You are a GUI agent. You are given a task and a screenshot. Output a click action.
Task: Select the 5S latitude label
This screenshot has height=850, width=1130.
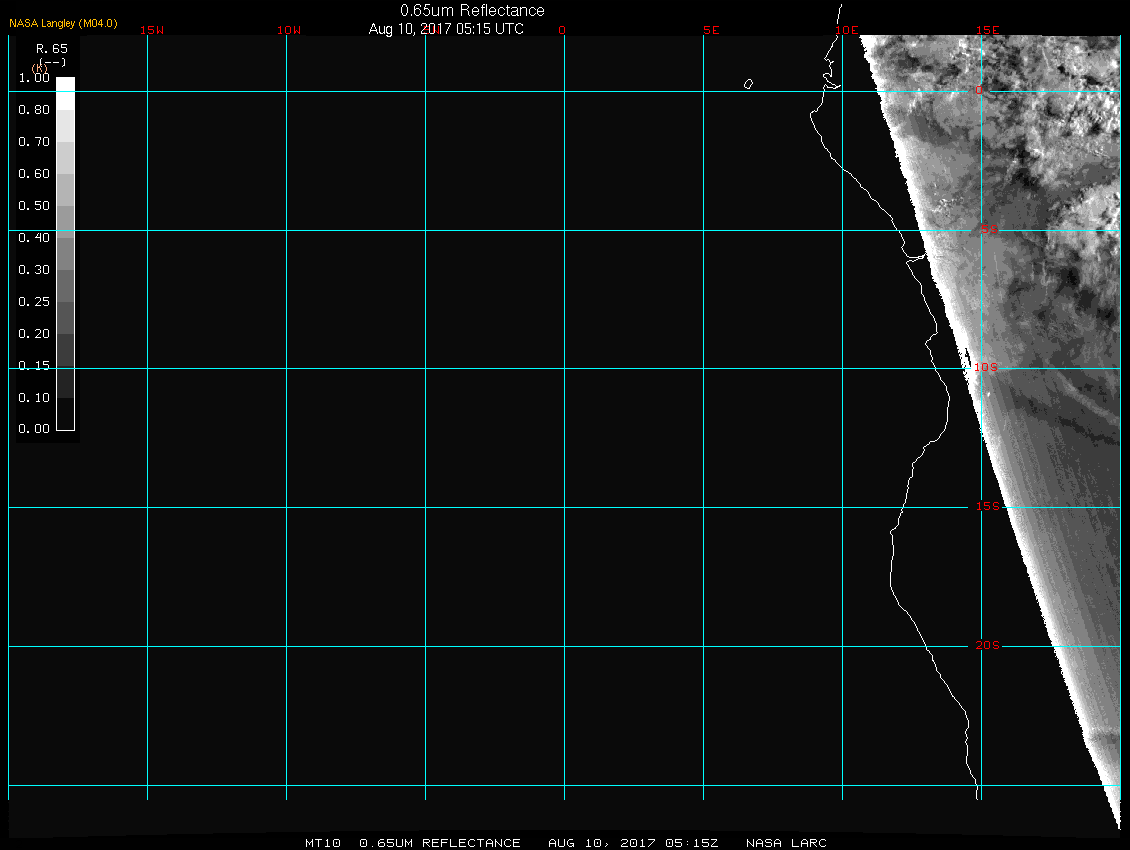[x=988, y=230]
